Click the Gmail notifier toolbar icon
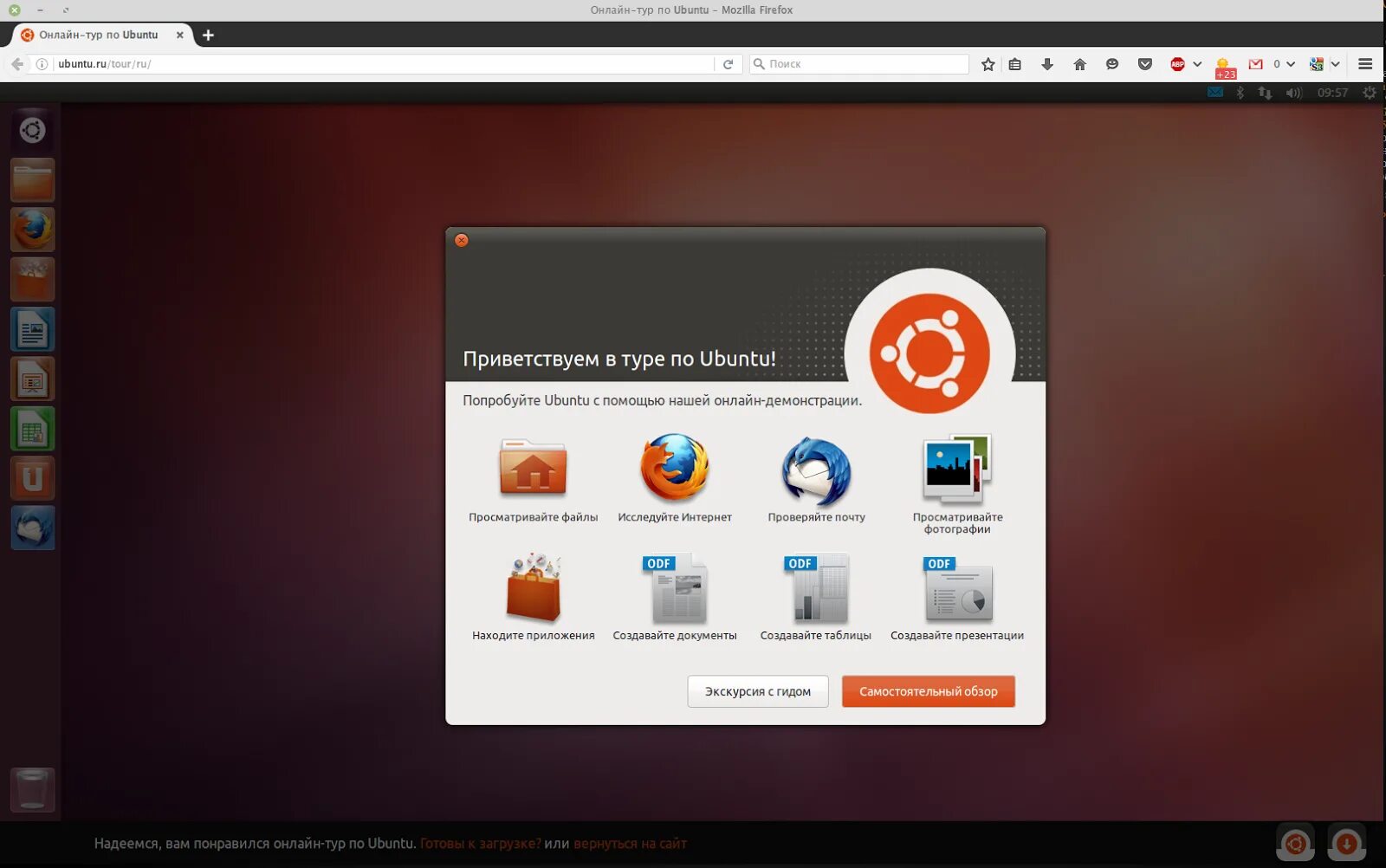1386x868 pixels. click(1255, 64)
